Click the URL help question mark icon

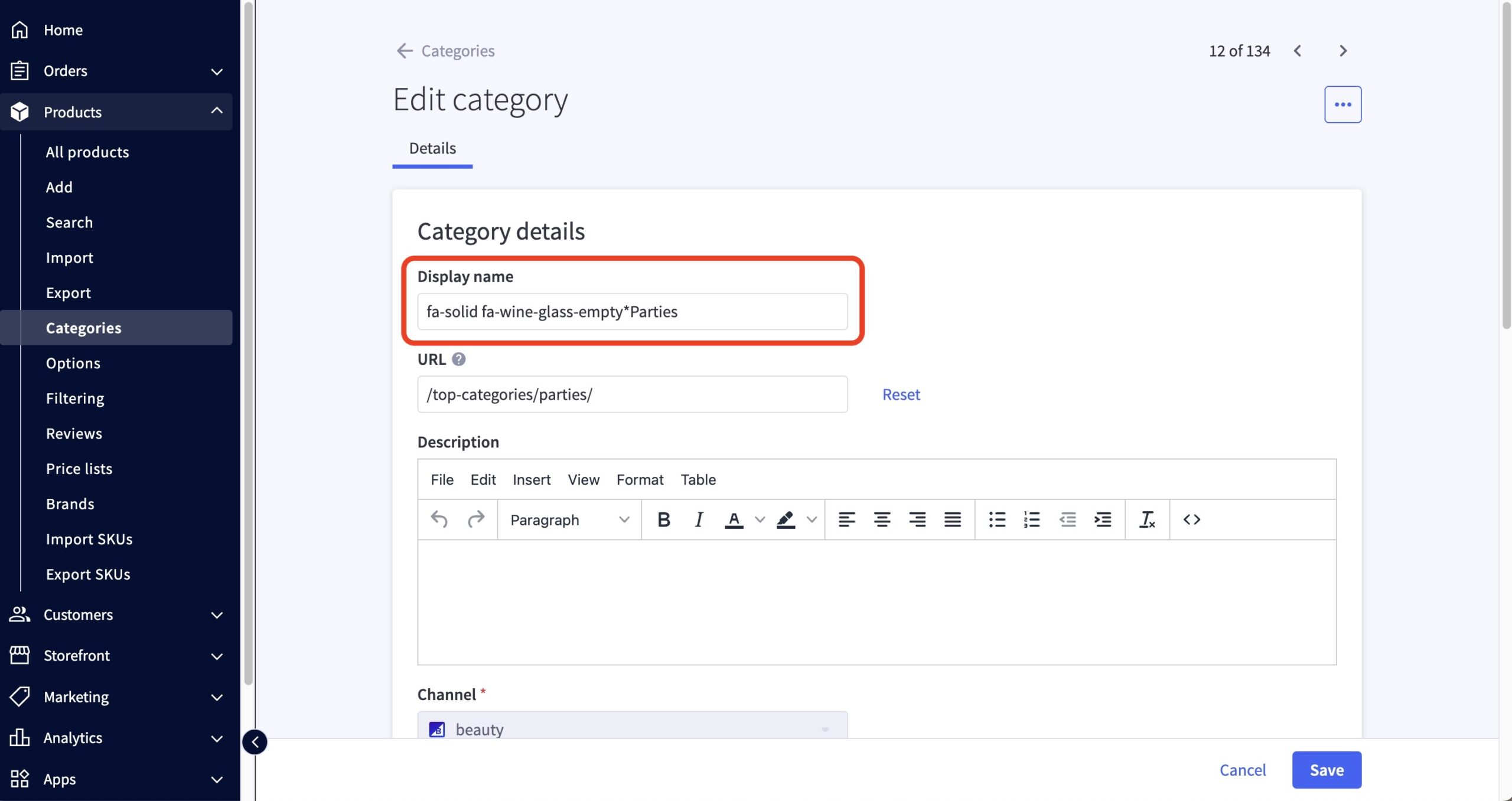point(458,359)
